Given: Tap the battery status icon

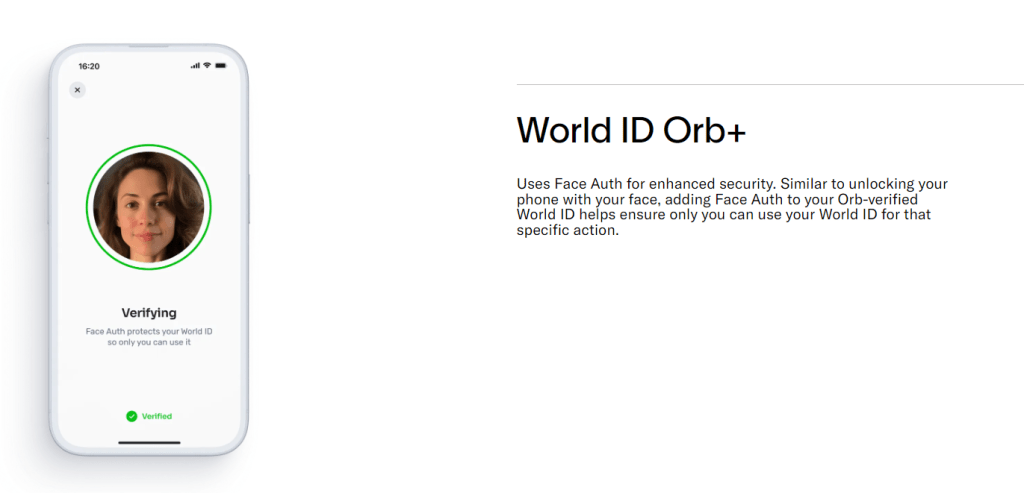Looking at the screenshot, I should [220, 66].
